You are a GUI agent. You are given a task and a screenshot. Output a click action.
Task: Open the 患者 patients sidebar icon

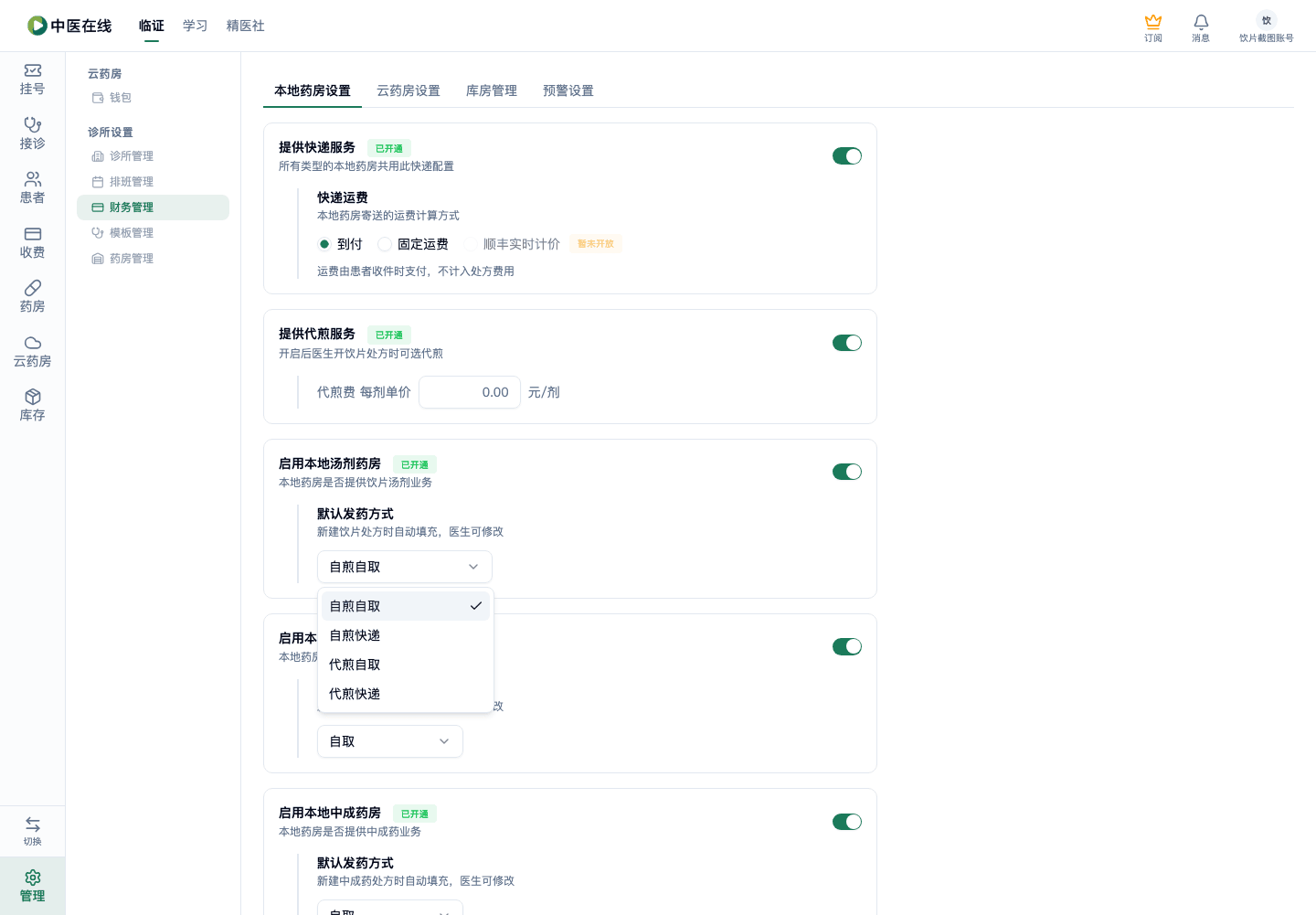click(x=33, y=179)
